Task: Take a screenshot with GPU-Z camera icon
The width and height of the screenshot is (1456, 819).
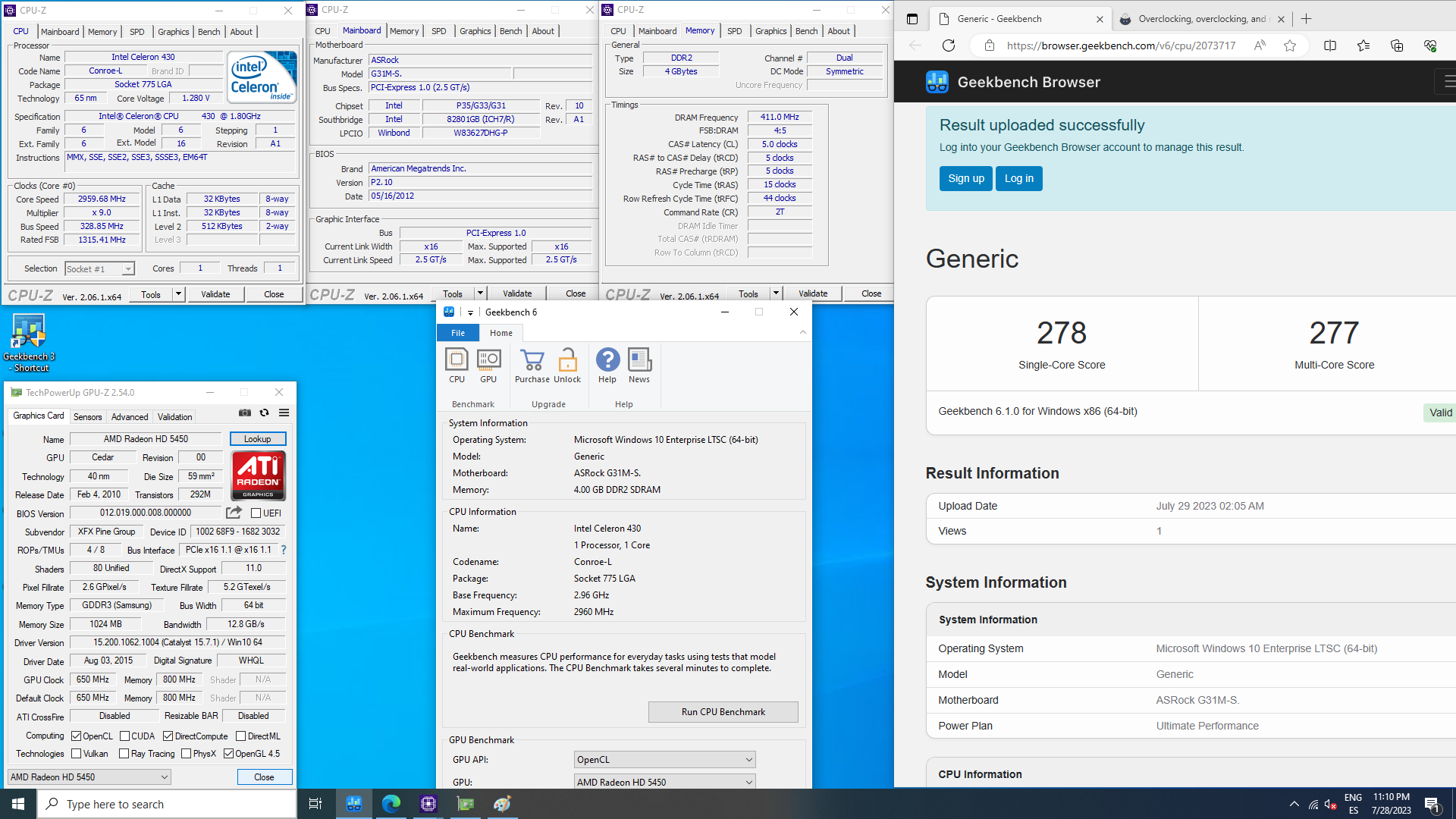Action: (x=245, y=413)
